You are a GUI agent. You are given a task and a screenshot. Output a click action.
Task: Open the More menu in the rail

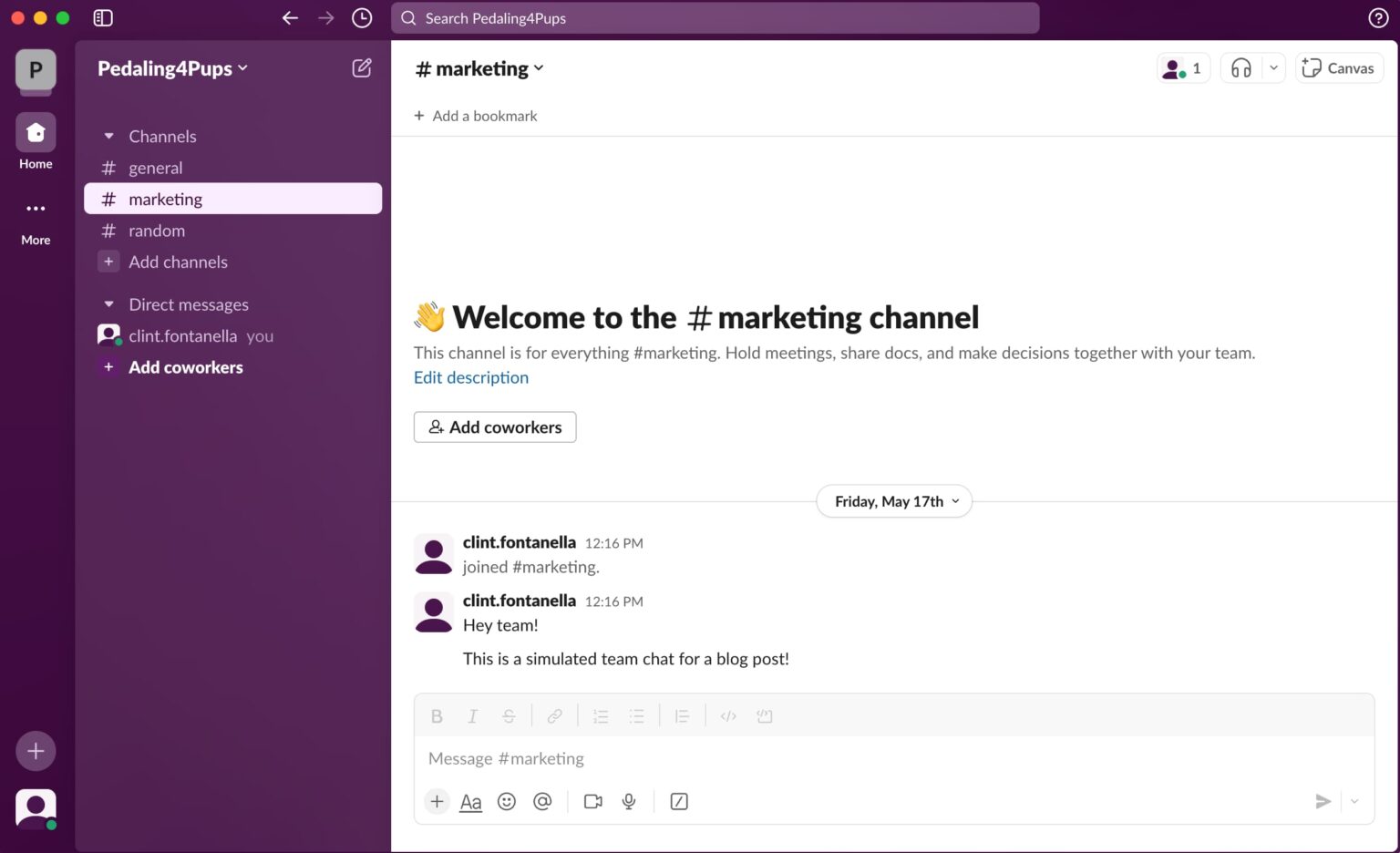36,221
